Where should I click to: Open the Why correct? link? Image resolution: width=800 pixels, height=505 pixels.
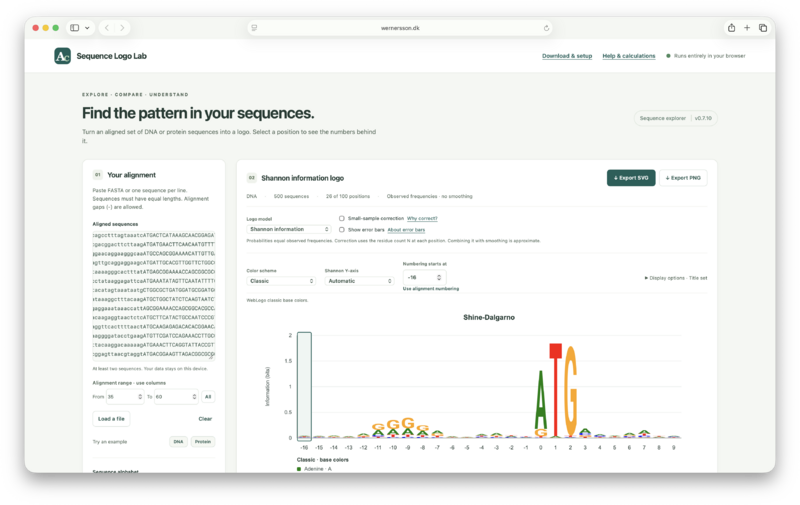coord(422,218)
